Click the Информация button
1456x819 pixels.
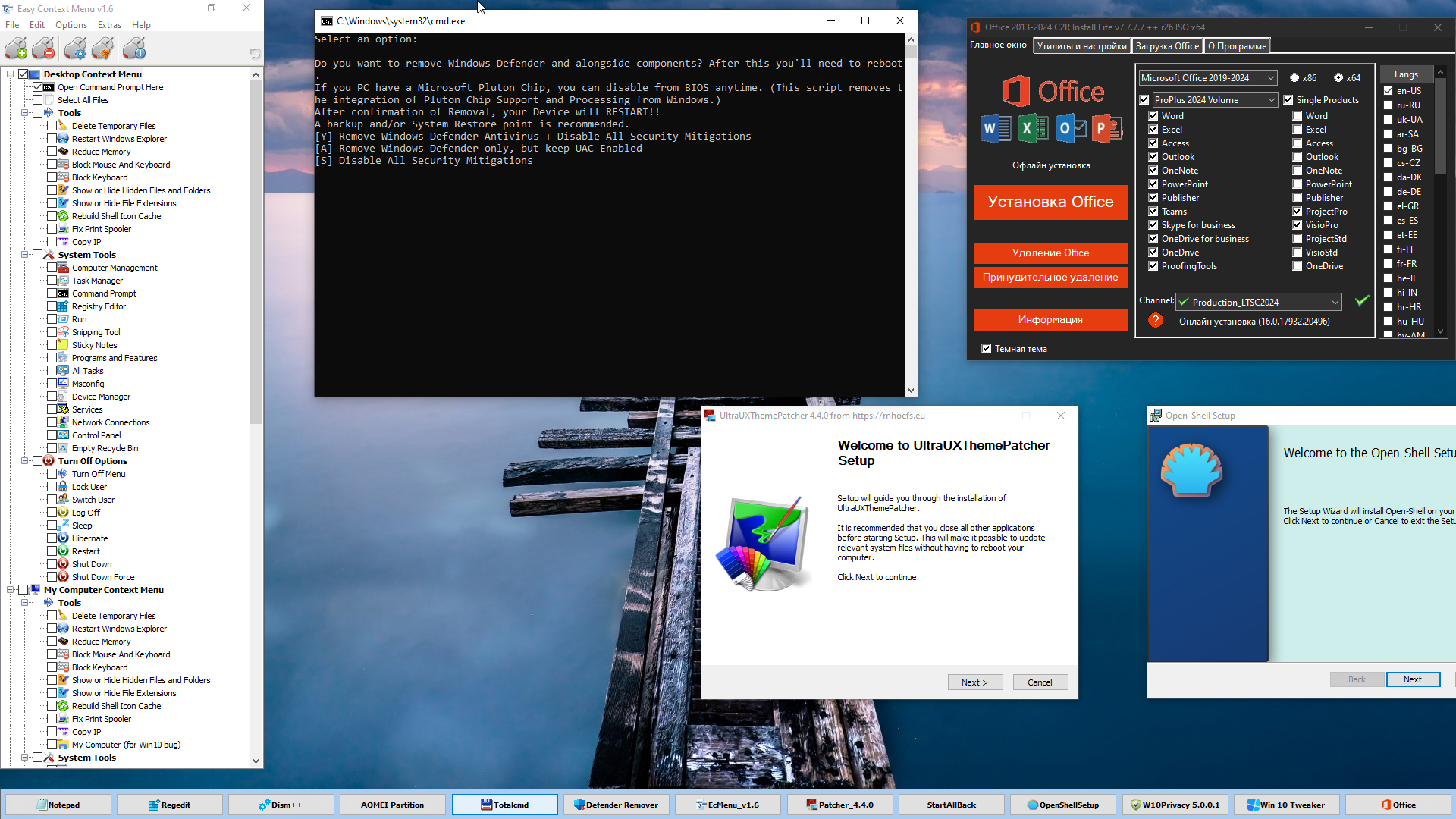(x=1050, y=319)
